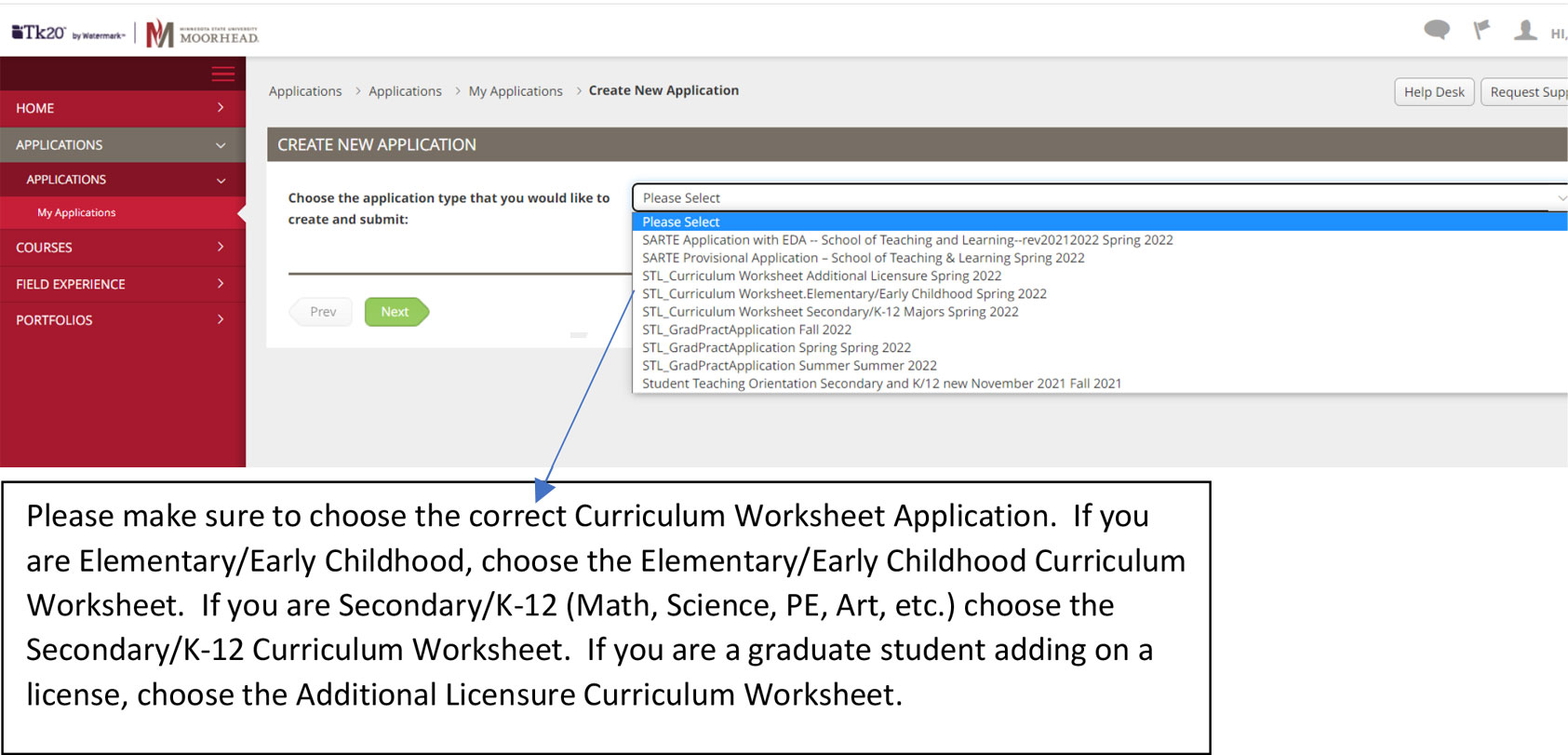The height and width of the screenshot is (755, 1568).
Task: Open PORTFOLIOS in the sidebar
Action: [122, 320]
